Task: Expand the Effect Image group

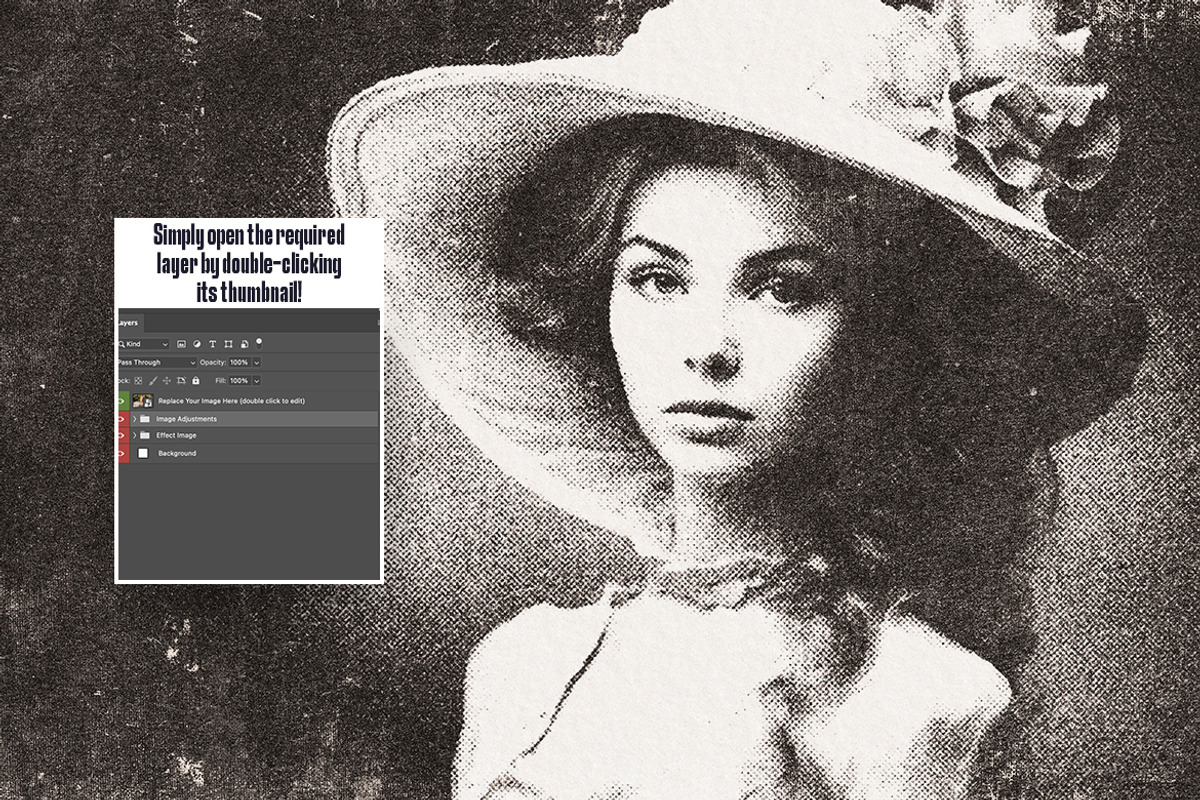Action: (x=134, y=436)
